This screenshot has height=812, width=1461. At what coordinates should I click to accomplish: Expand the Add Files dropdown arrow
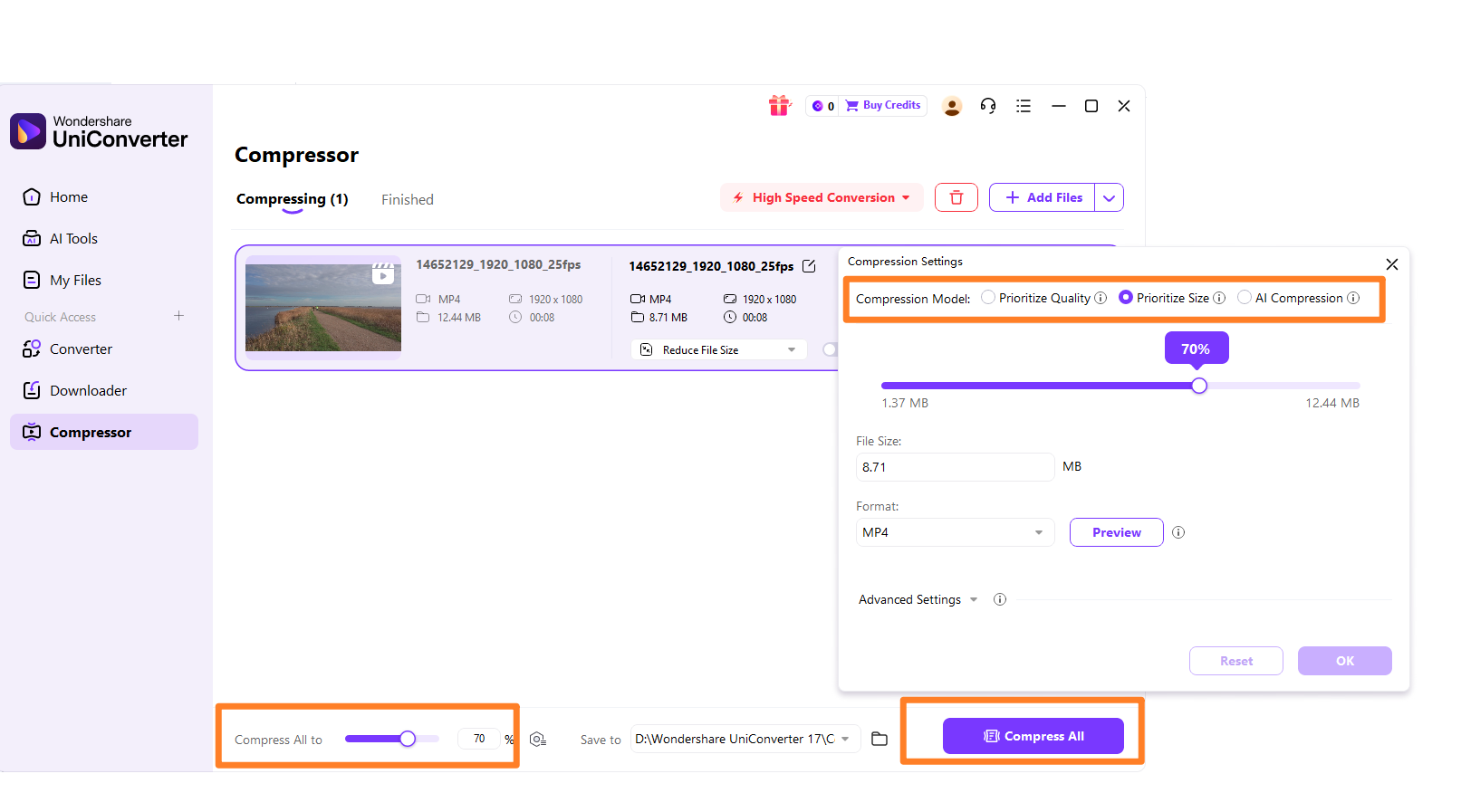coord(1110,197)
